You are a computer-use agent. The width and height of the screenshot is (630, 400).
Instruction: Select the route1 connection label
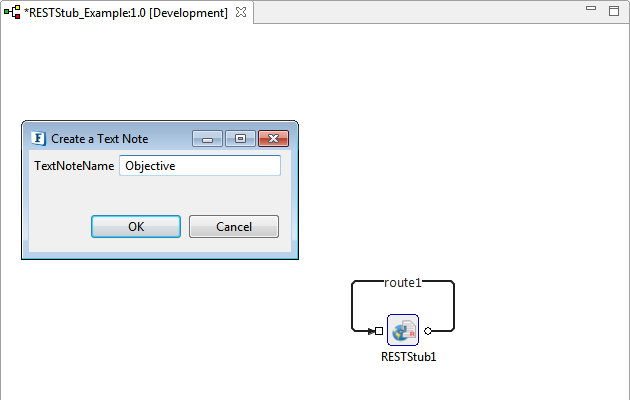[x=403, y=283]
